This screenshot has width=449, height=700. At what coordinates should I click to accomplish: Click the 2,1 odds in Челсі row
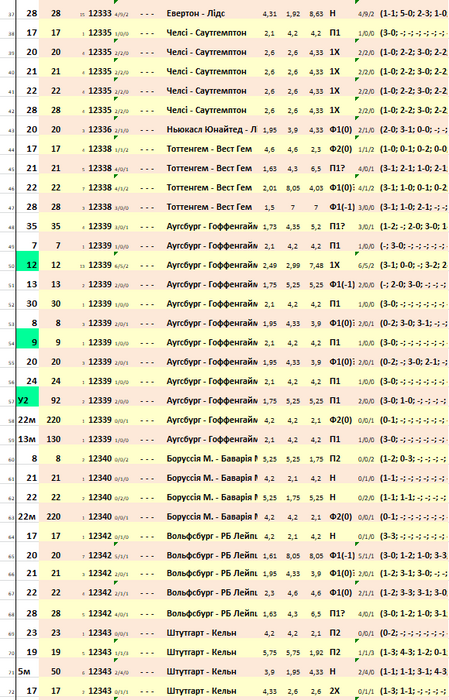pyautogui.click(x=270, y=33)
